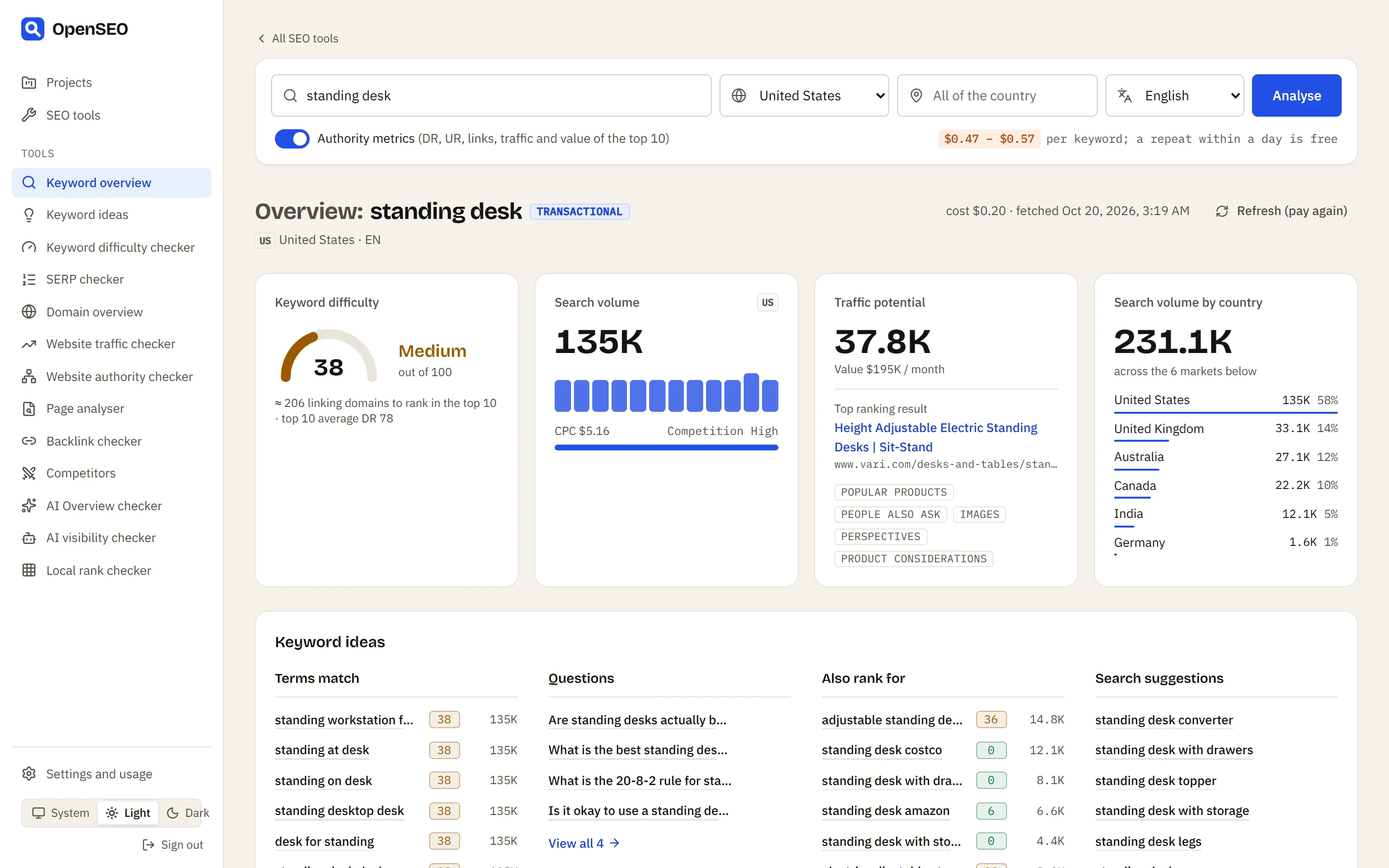Screen dimensions: 1389x868
Task: Click the keyword difficulty gauge showing 38
Action: point(328,356)
